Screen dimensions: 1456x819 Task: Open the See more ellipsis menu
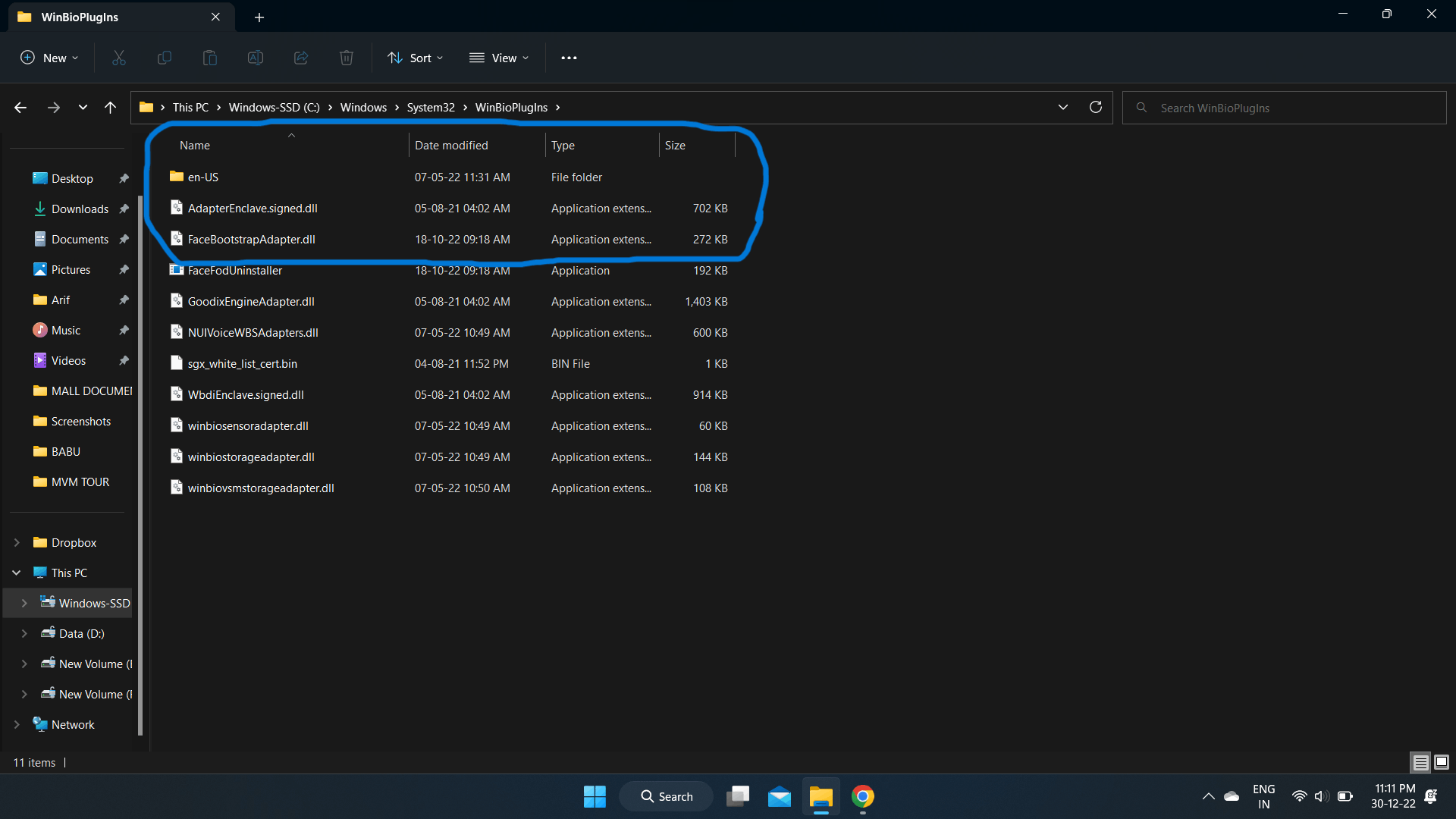tap(569, 58)
